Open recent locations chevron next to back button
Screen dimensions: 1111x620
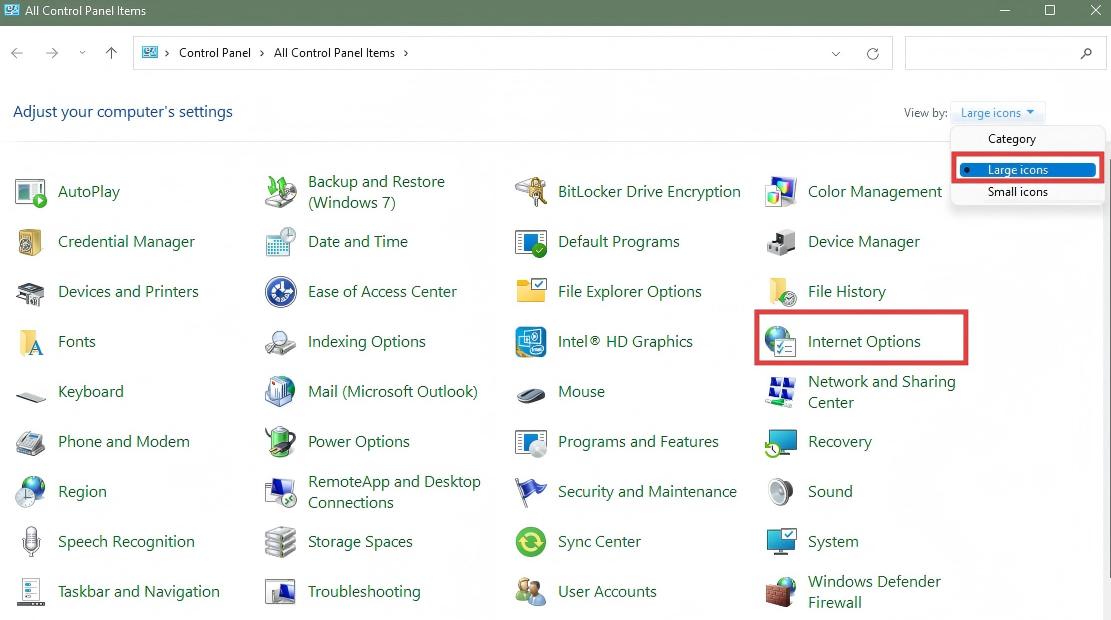[82, 53]
